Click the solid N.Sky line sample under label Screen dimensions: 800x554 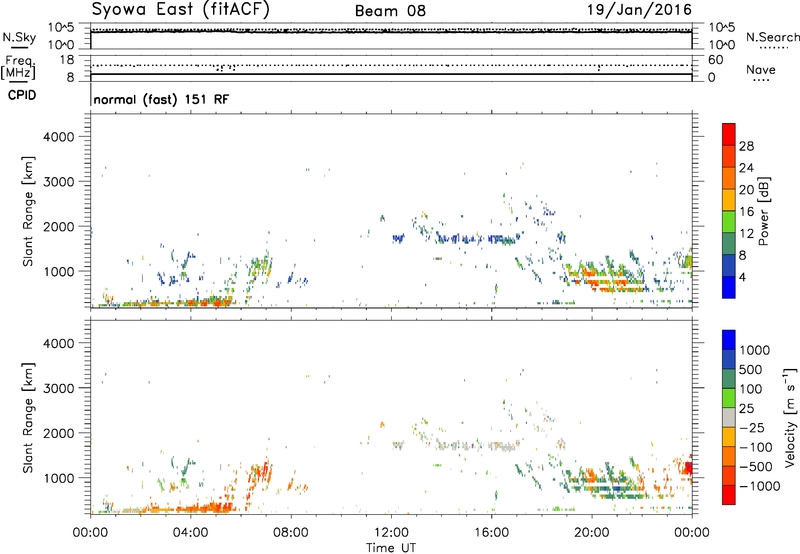point(19,48)
